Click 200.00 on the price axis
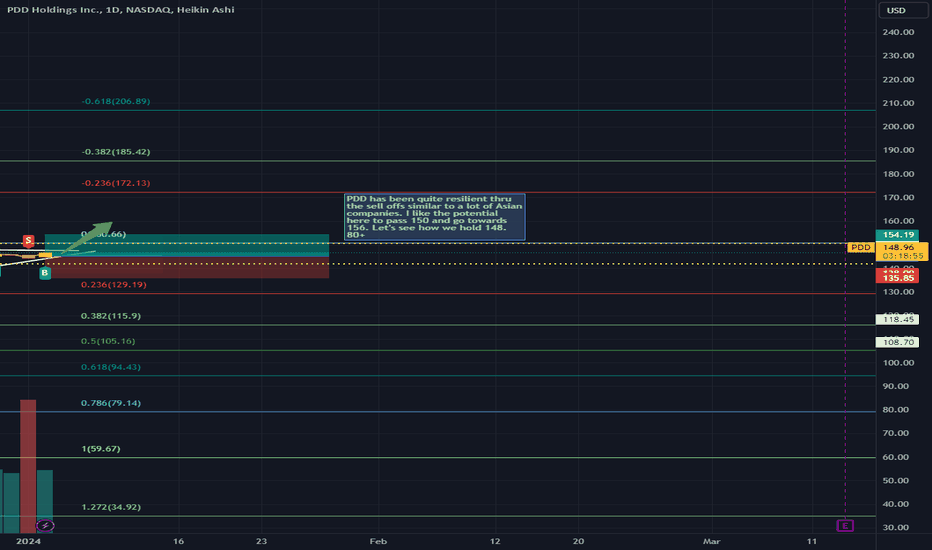Viewport: 932px width, 550px height. pyautogui.click(x=898, y=126)
